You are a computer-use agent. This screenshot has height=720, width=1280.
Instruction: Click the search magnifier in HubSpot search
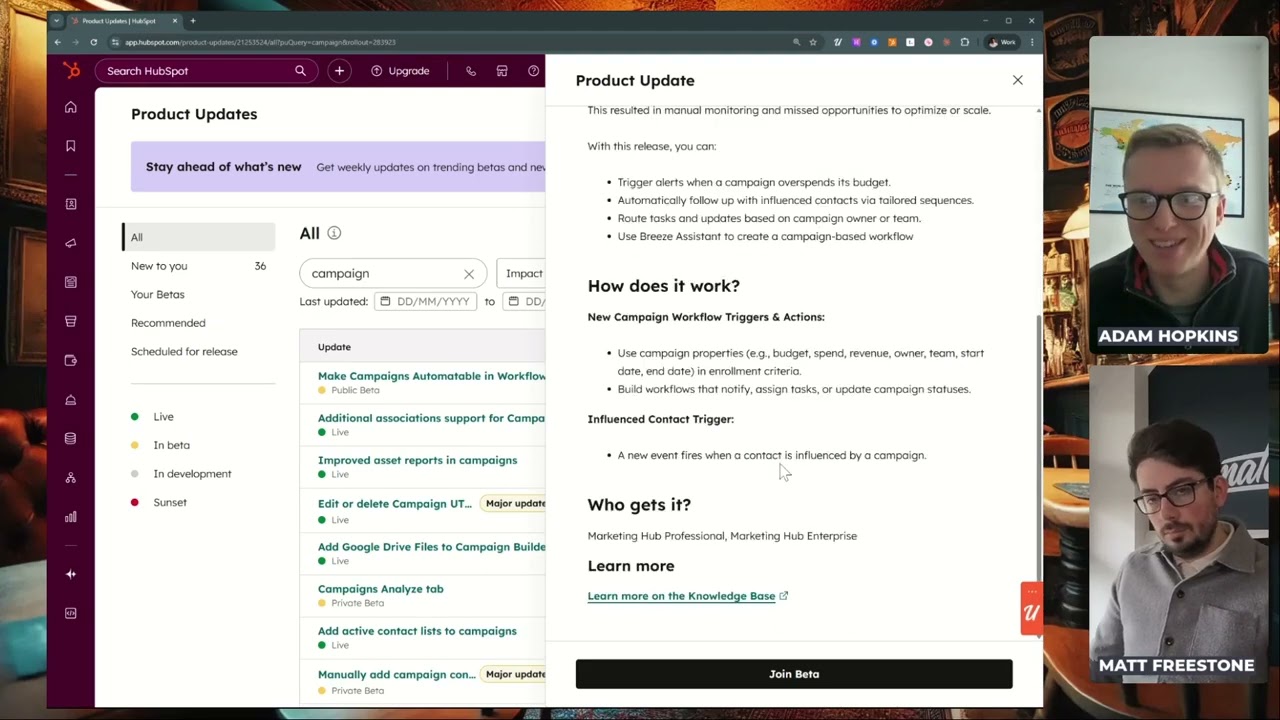(x=300, y=71)
